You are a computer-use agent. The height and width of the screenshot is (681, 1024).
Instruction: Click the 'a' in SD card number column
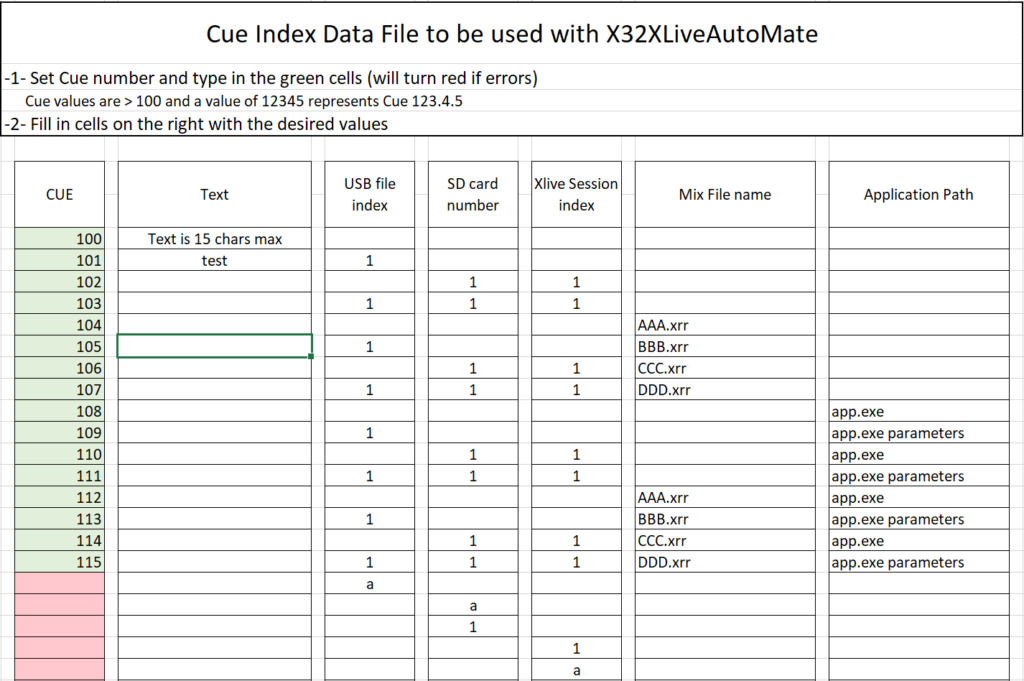[x=473, y=605]
